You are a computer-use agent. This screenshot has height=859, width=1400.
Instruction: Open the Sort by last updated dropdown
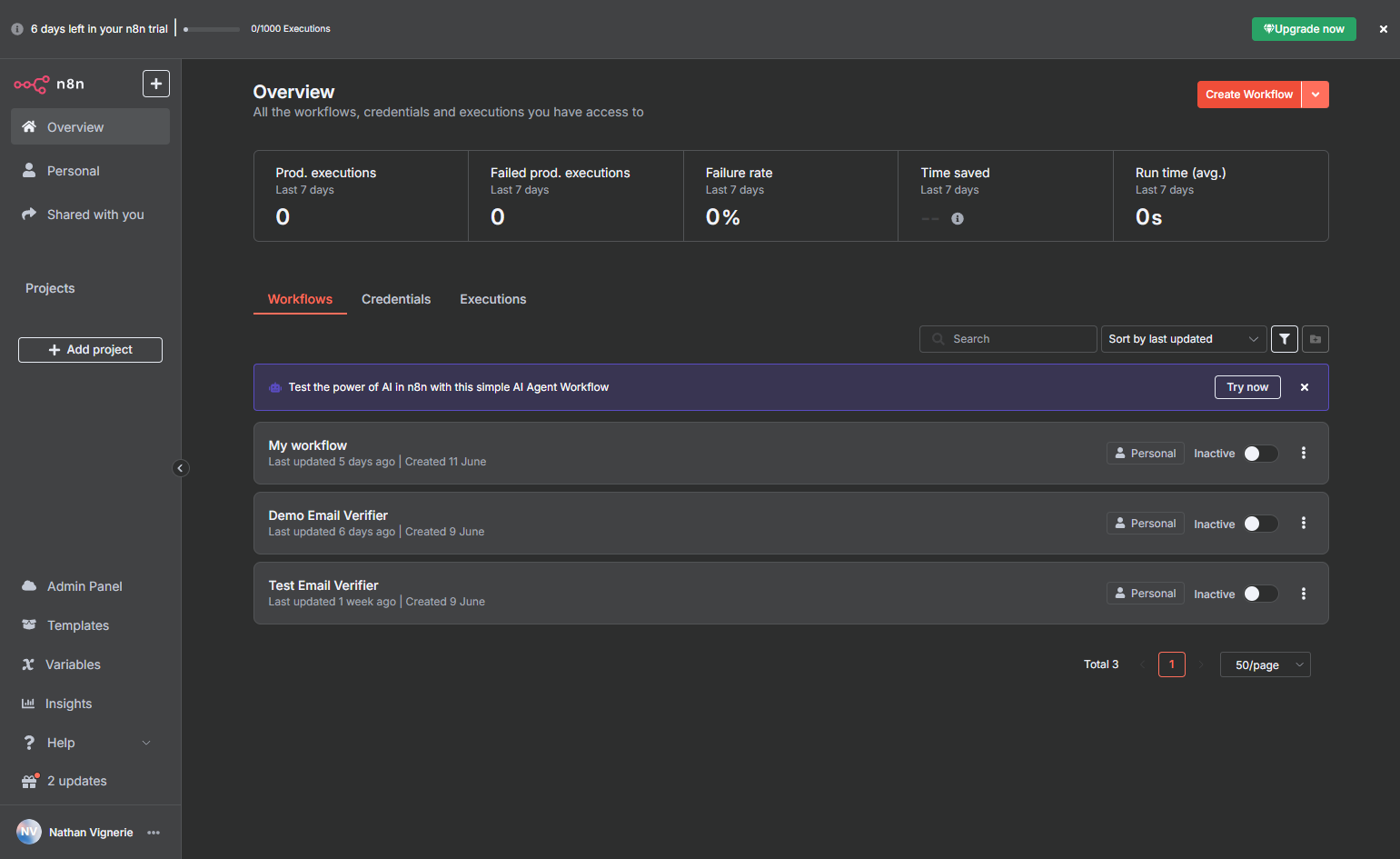(x=1184, y=339)
